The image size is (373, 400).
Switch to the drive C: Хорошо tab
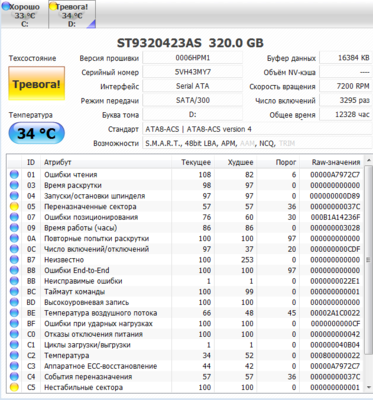[x=25, y=15]
